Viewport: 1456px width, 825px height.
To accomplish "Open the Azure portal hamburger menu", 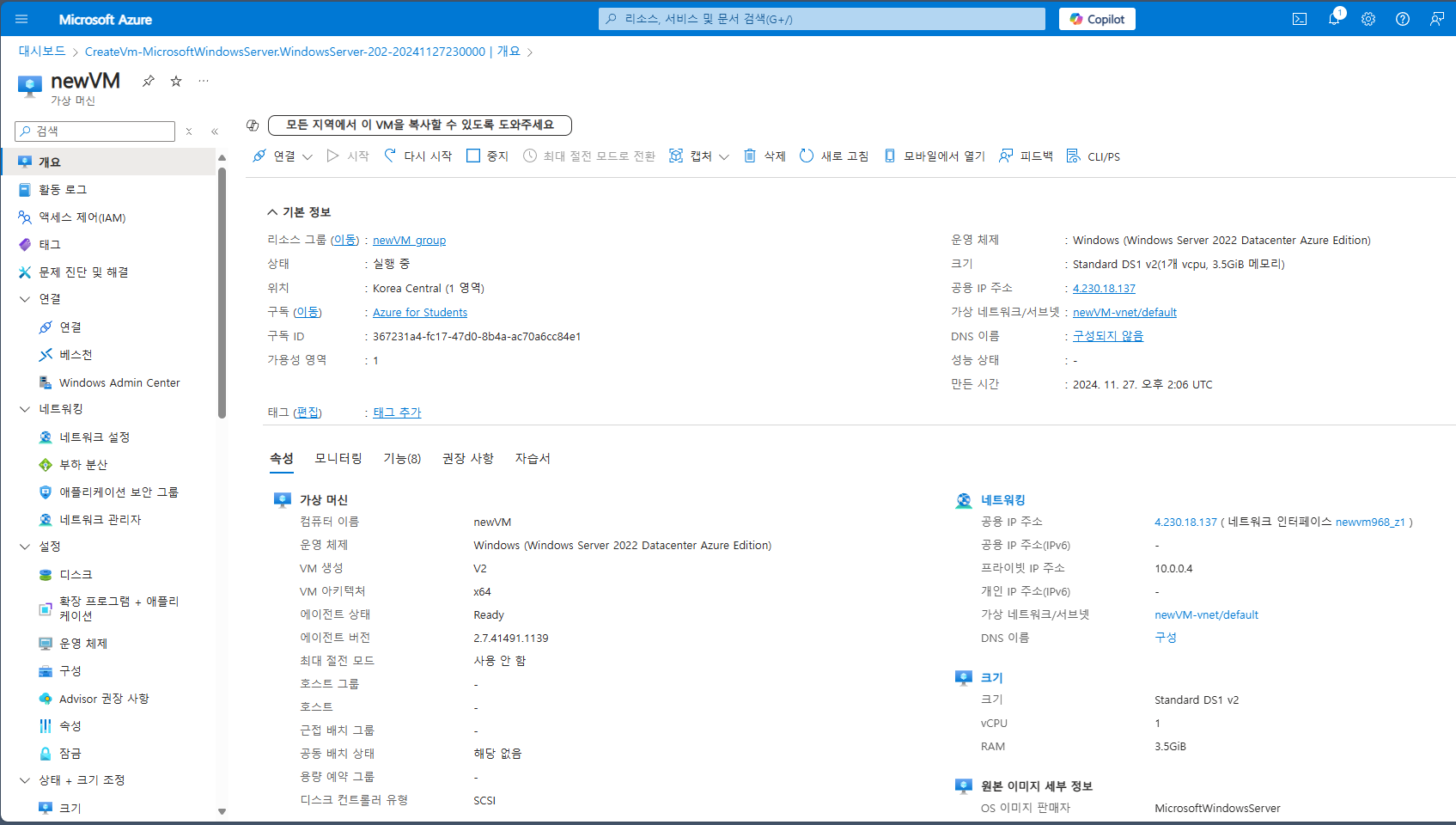I will [x=21, y=19].
